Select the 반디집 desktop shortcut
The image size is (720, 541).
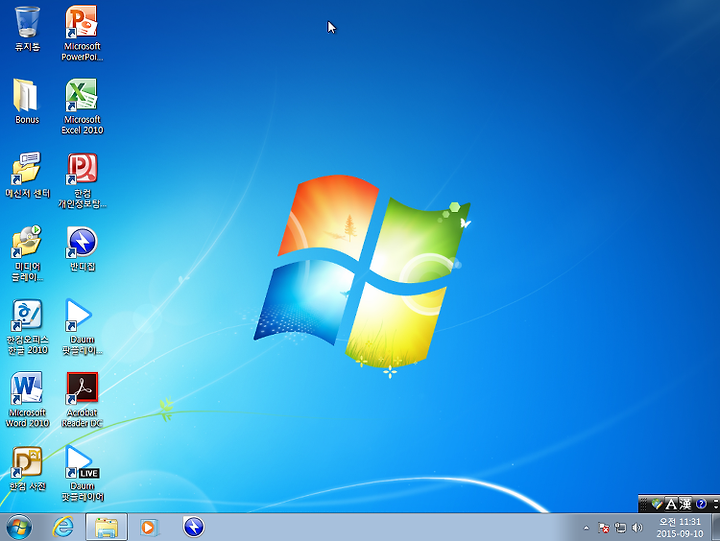pyautogui.click(x=82, y=248)
